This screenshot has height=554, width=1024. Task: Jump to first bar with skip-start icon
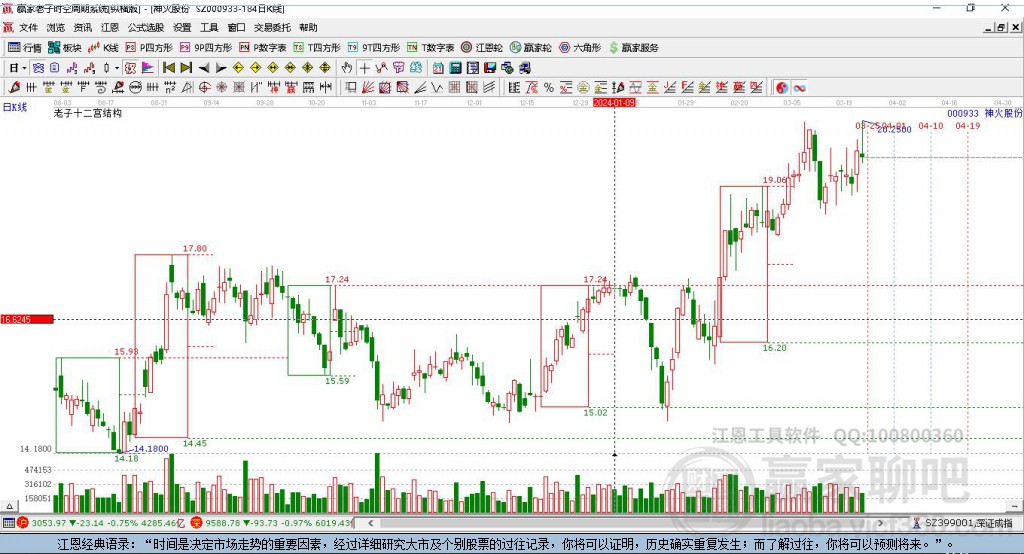point(168,68)
